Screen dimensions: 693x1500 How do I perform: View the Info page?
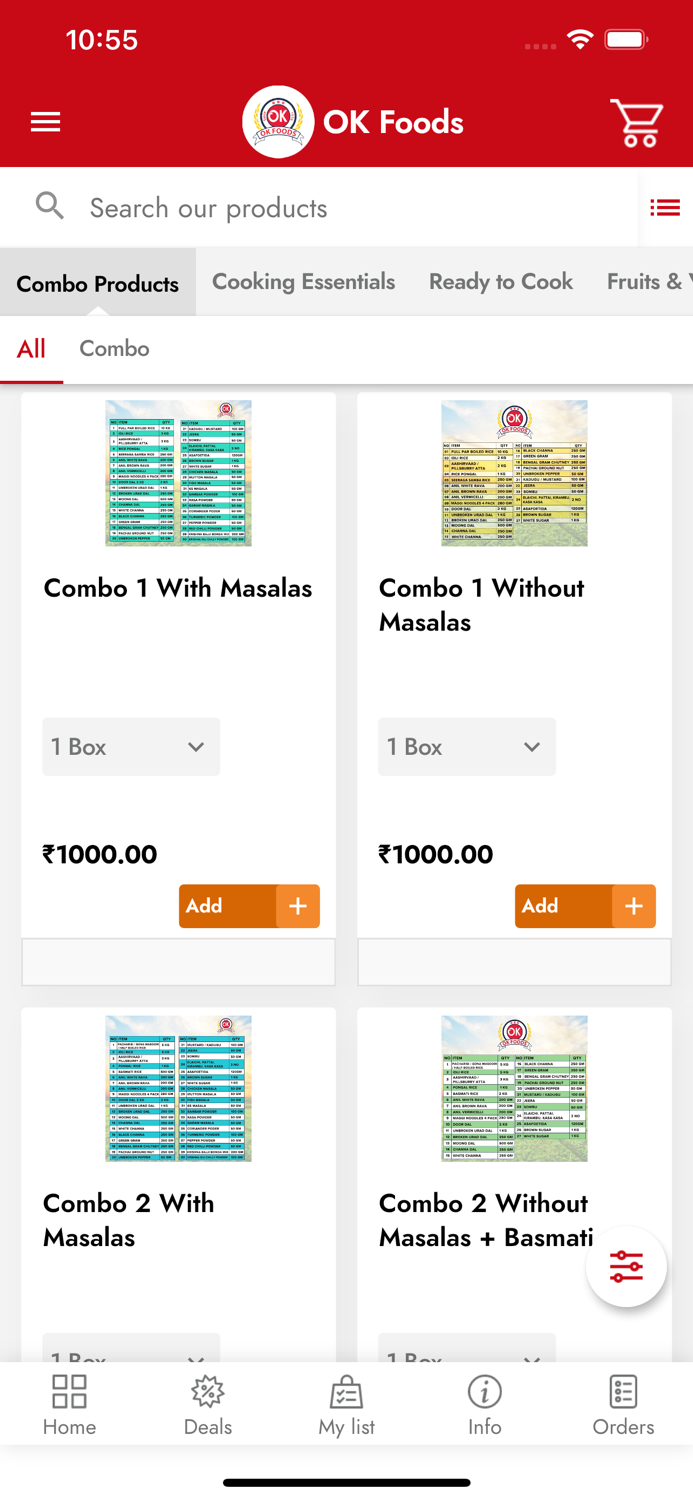pyautogui.click(x=485, y=1404)
